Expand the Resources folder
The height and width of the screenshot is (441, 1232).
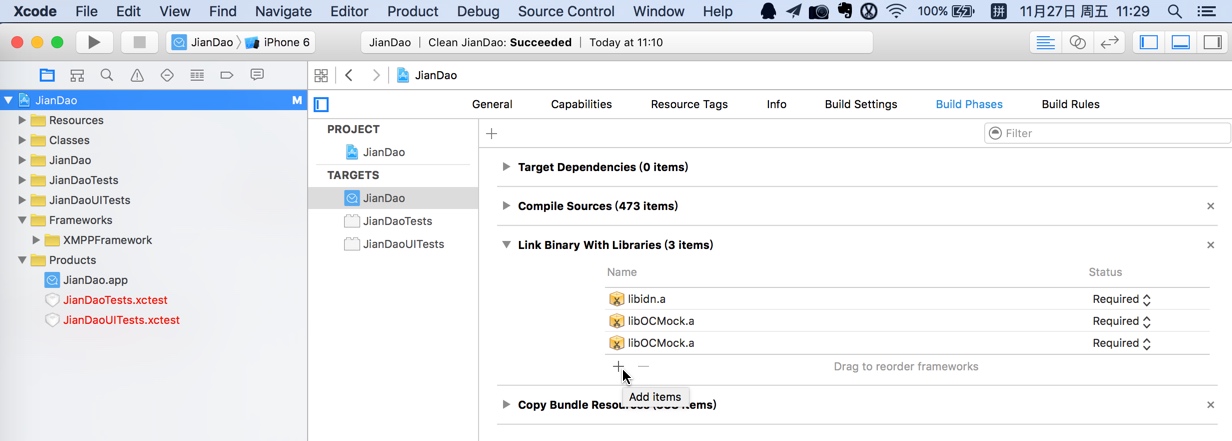(22, 120)
